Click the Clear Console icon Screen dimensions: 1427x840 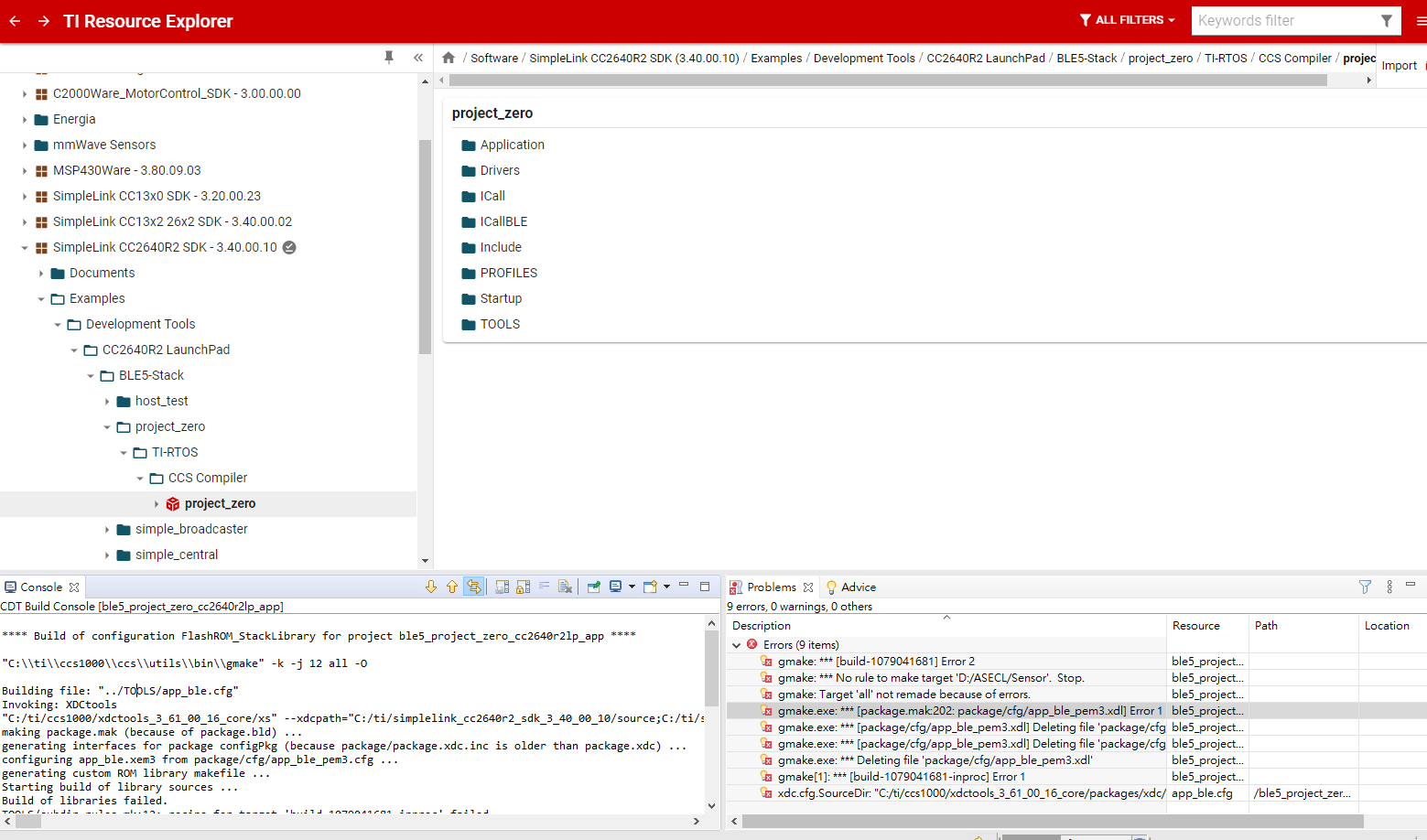point(565,587)
